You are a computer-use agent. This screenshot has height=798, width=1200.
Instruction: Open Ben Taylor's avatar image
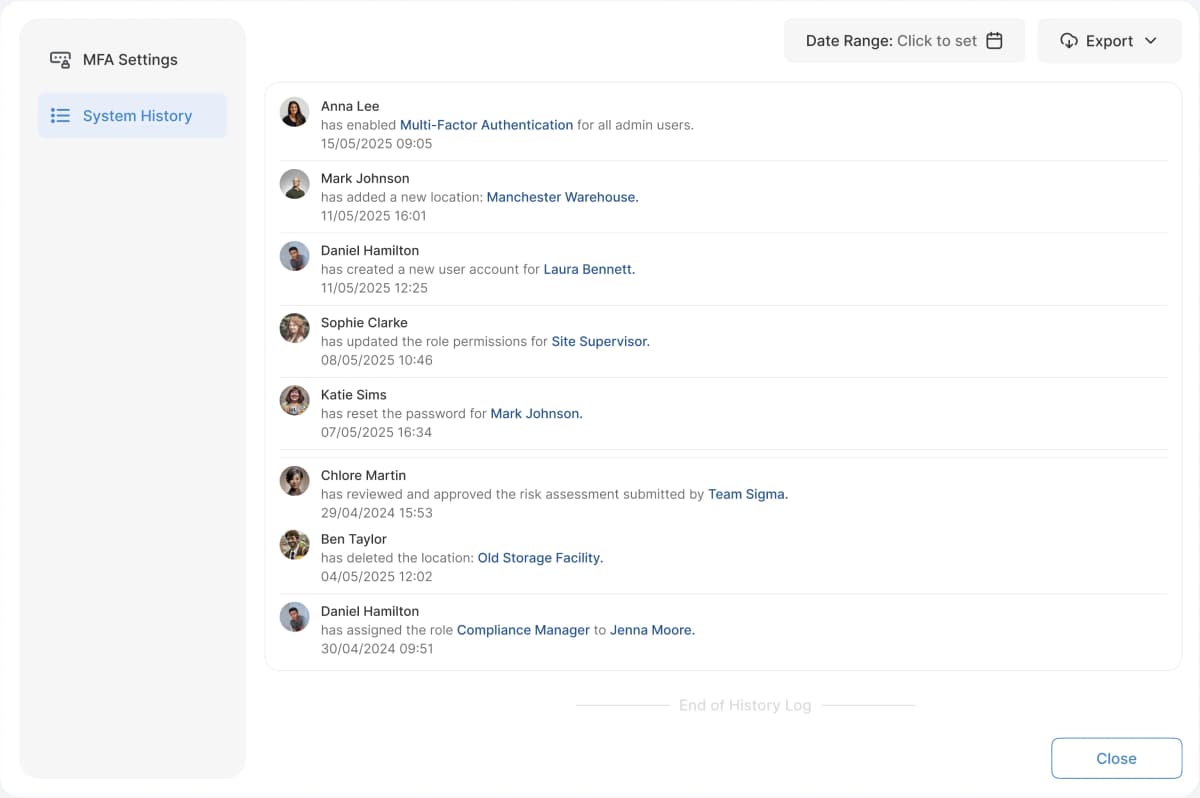[294, 545]
